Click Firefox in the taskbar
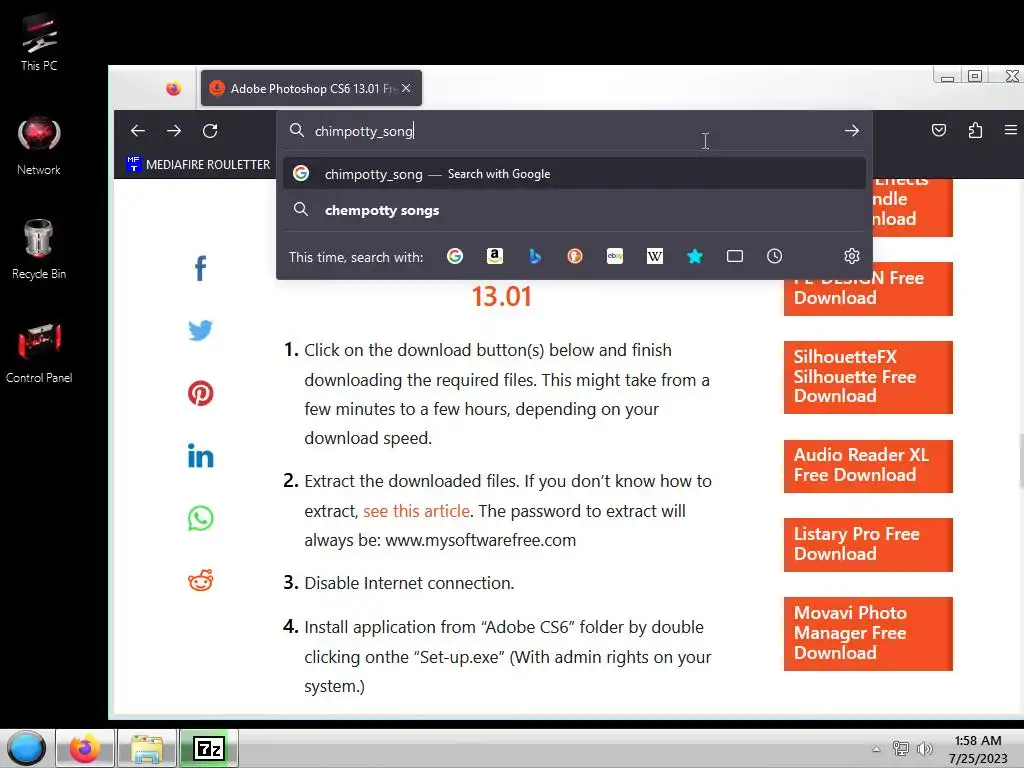Screen dimensions: 1024x768 point(85,748)
